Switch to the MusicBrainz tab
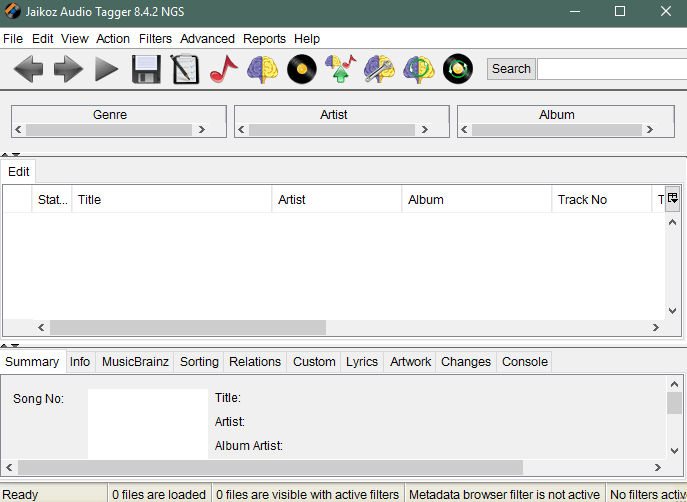 coord(135,362)
